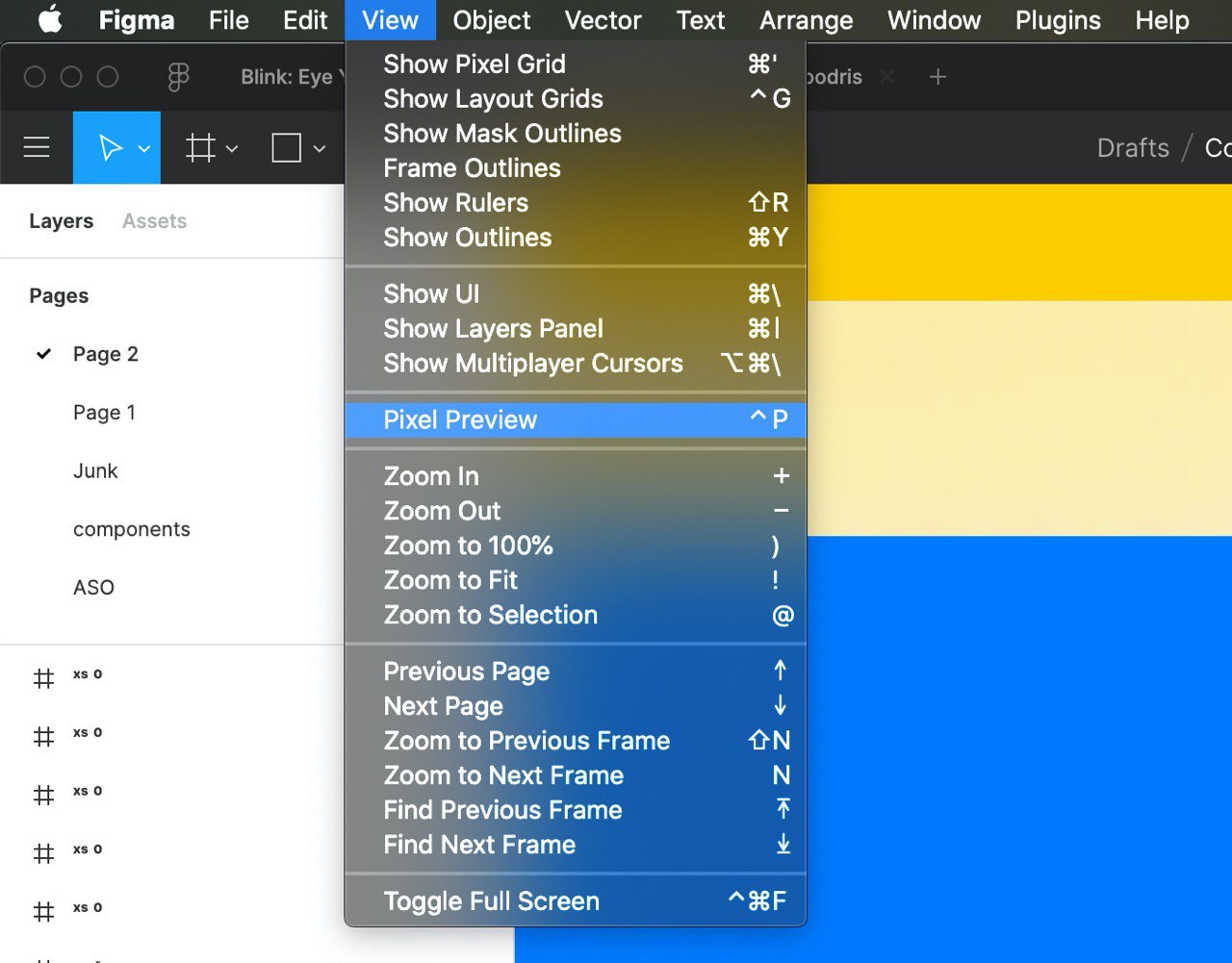The height and width of the screenshot is (963, 1232).
Task: Add a new tab with plus icon
Action: pyautogui.click(x=938, y=77)
